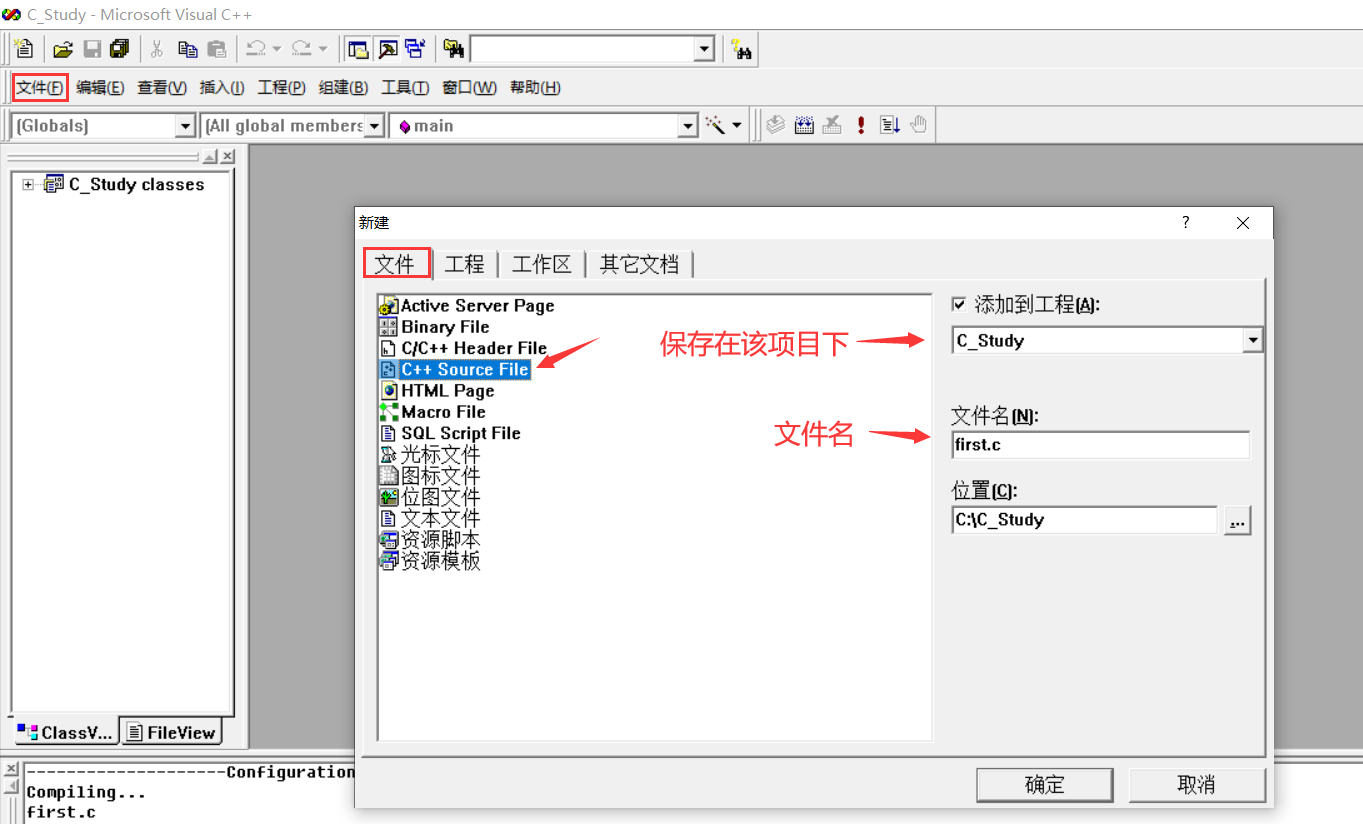Click the Save All icon

point(120,48)
